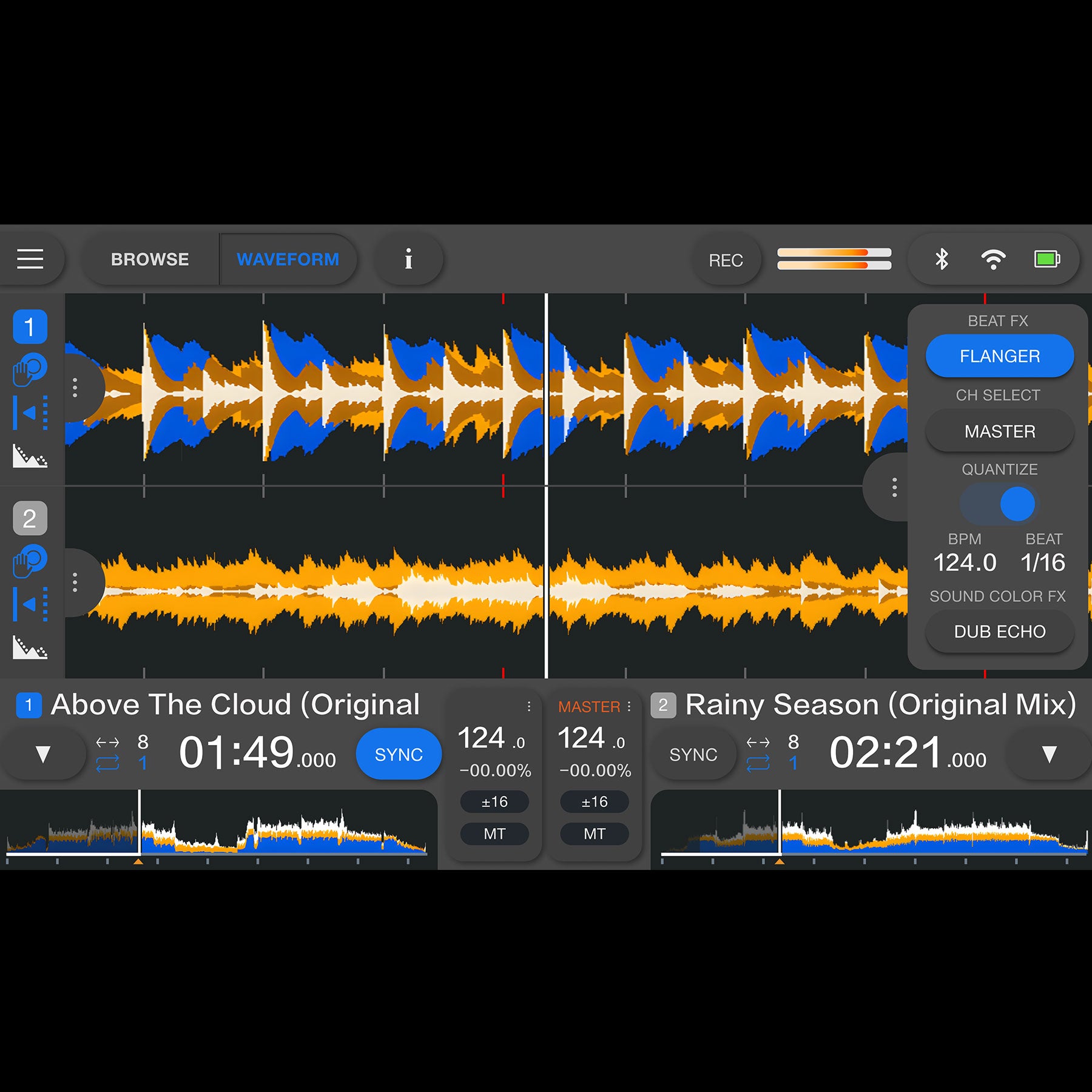
Task: Tap the info icon button
Action: point(408,259)
